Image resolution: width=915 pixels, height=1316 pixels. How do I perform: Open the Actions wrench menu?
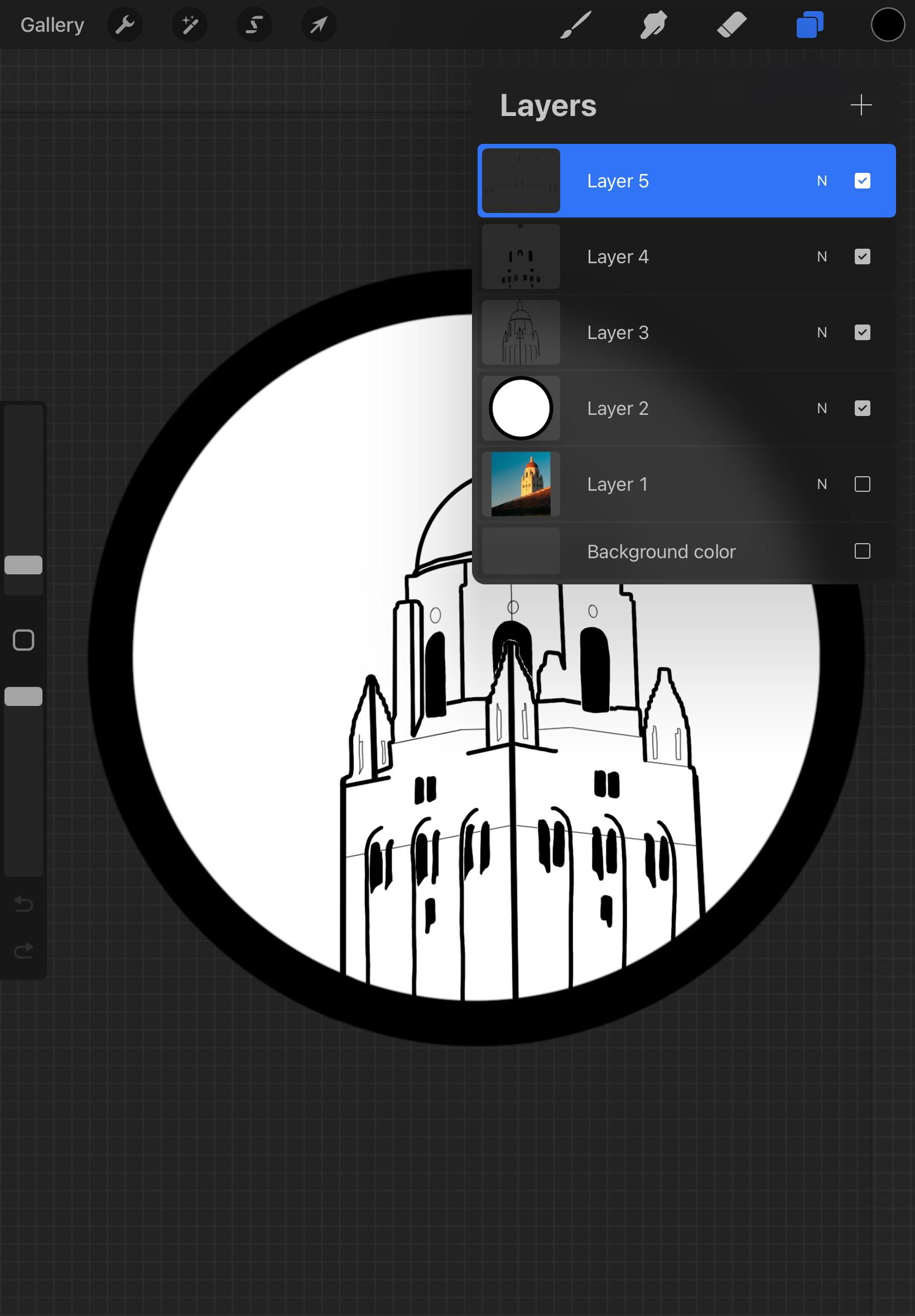[x=125, y=25]
